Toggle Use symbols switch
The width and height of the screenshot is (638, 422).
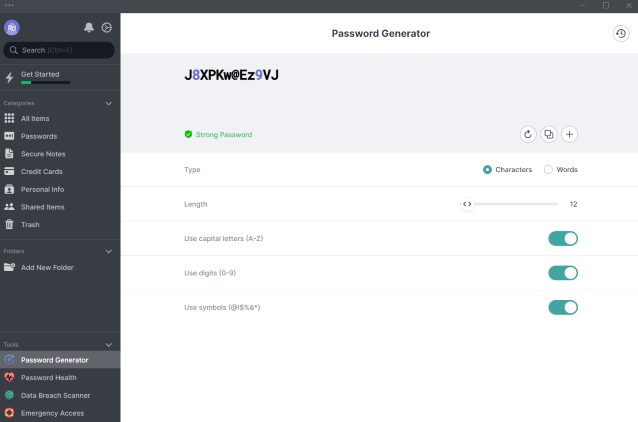(x=563, y=308)
